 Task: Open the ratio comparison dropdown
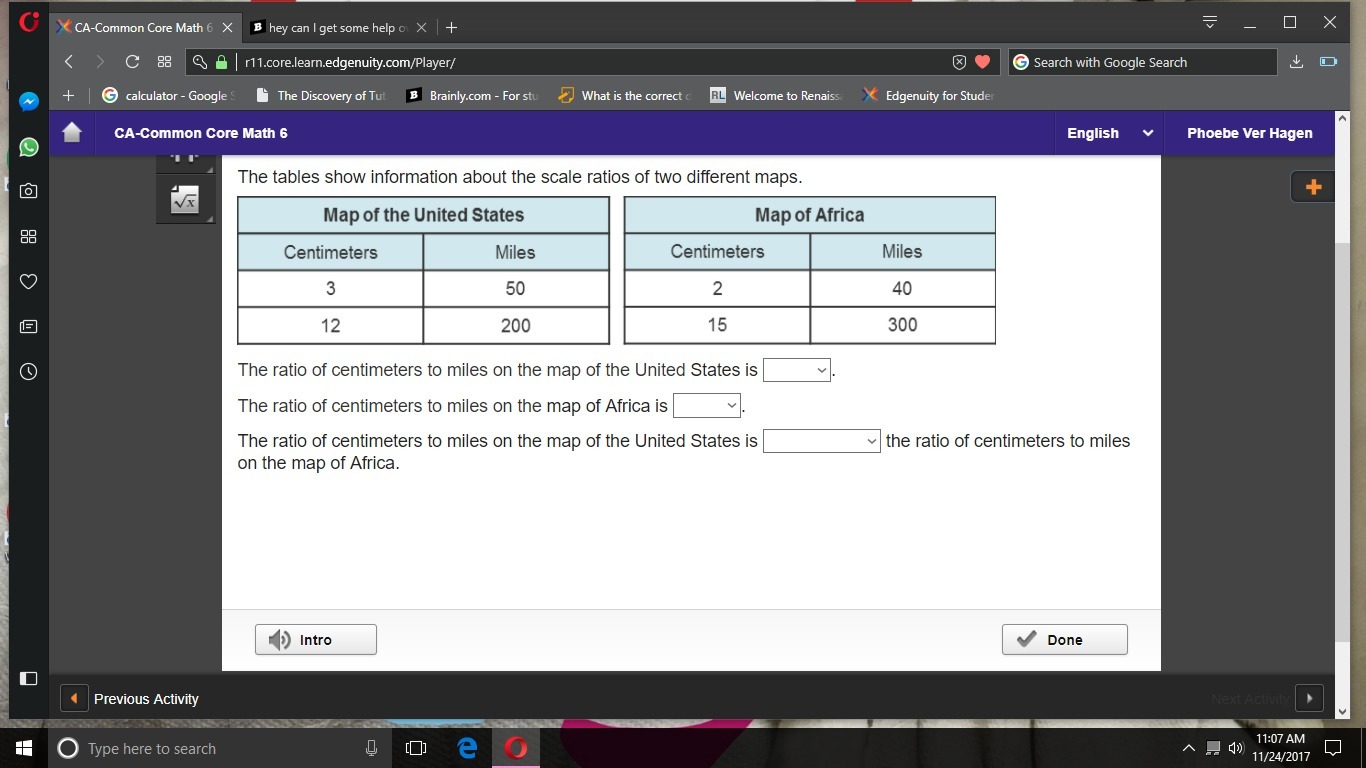tap(822, 441)
